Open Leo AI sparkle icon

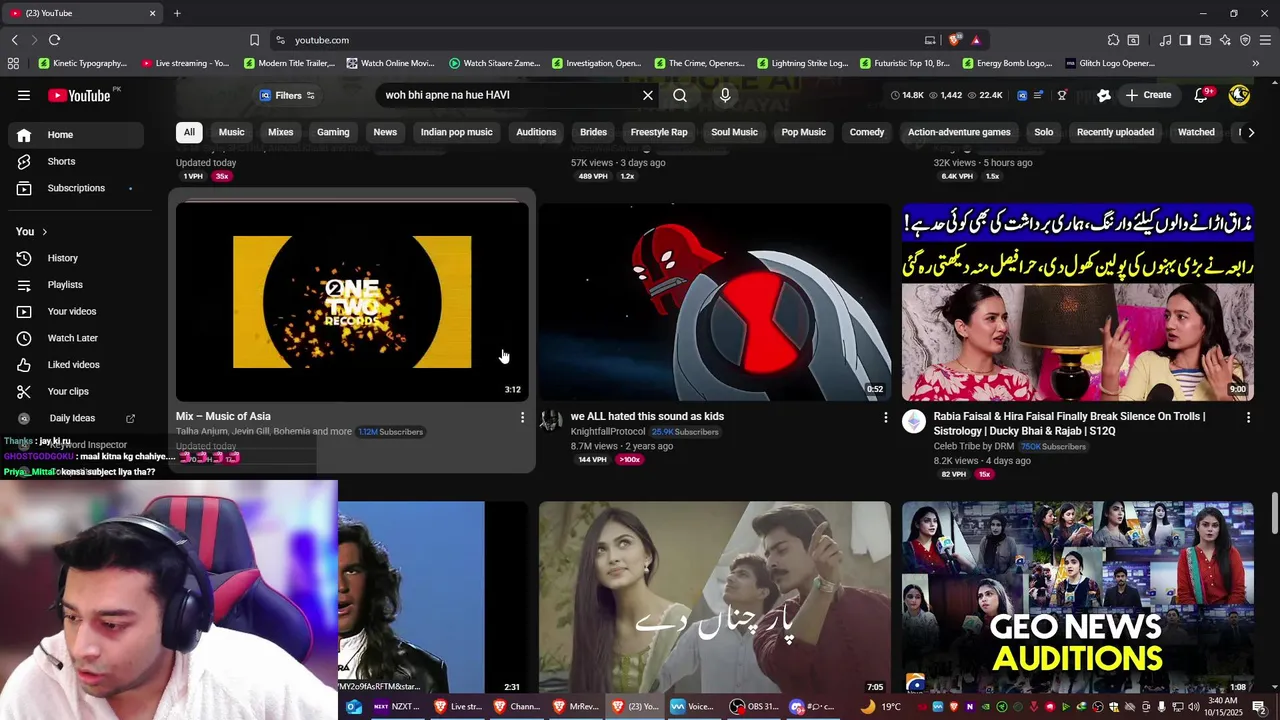click(x=1225, y=40)
